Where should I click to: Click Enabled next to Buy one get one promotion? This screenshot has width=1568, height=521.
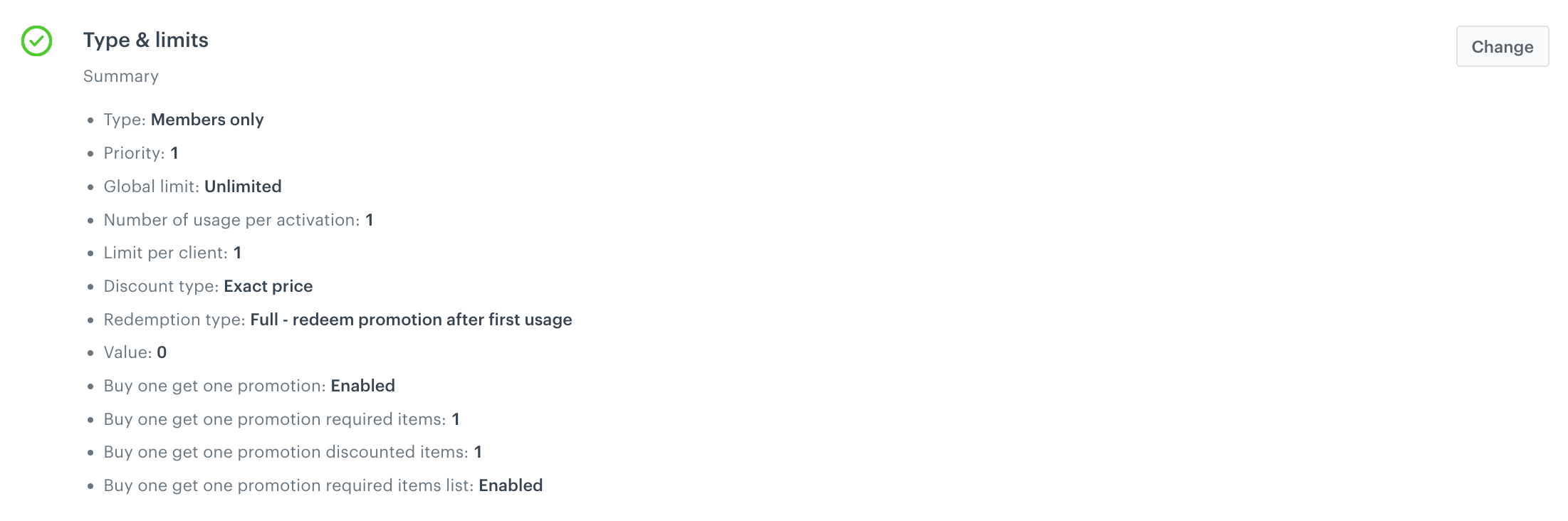(363, 386)
